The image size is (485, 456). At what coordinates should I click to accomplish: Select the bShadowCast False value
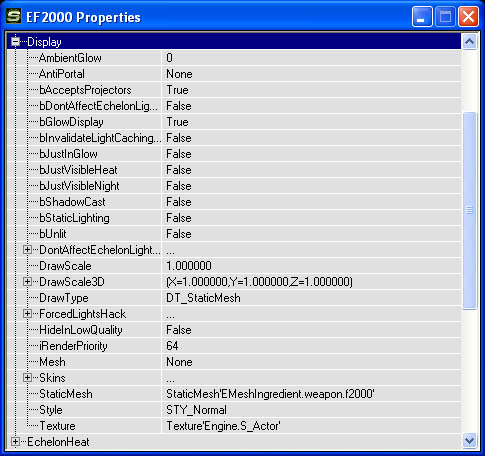point(311,202)
